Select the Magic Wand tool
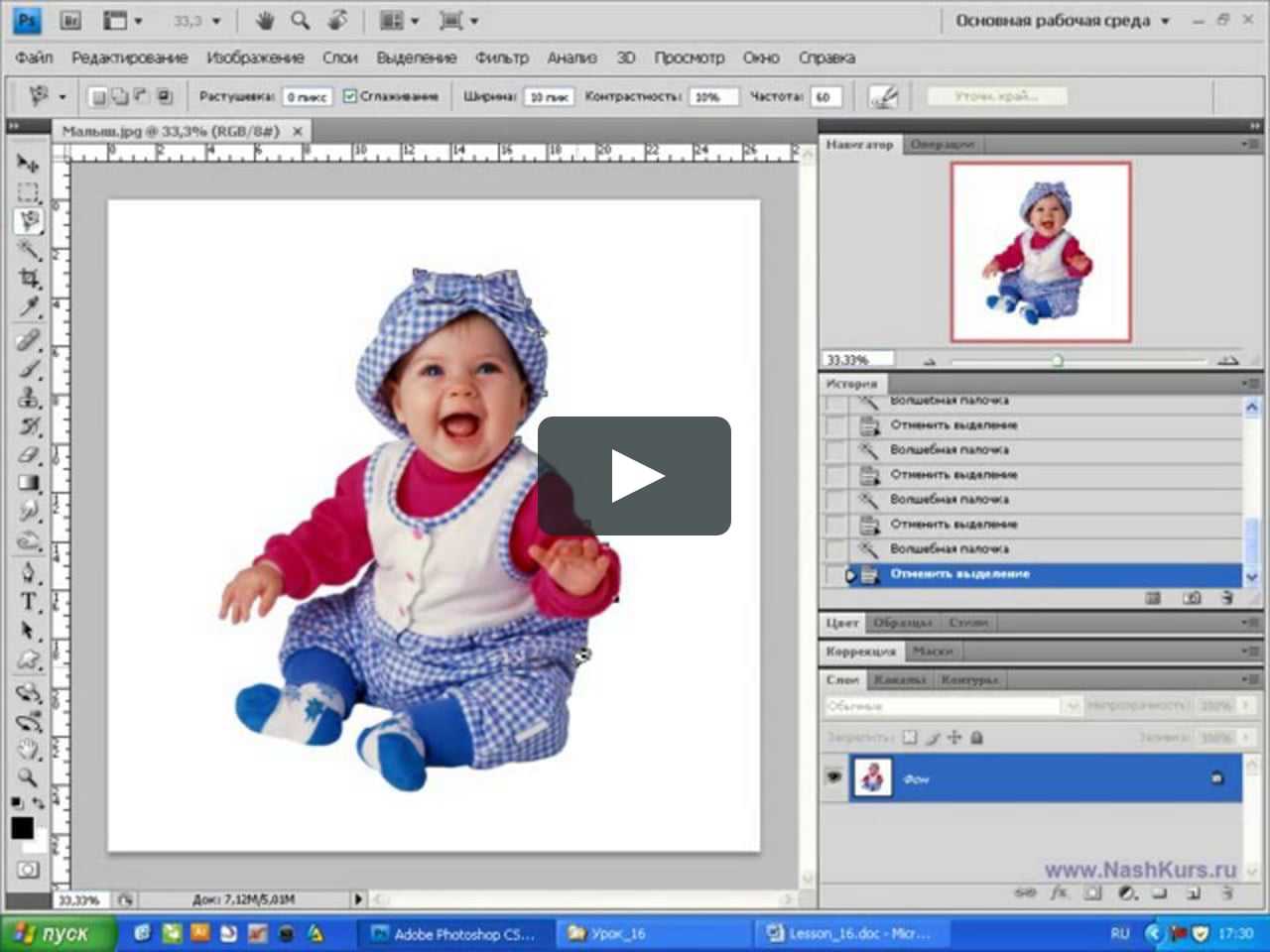The image size is (1270, 952). (28, 249)
